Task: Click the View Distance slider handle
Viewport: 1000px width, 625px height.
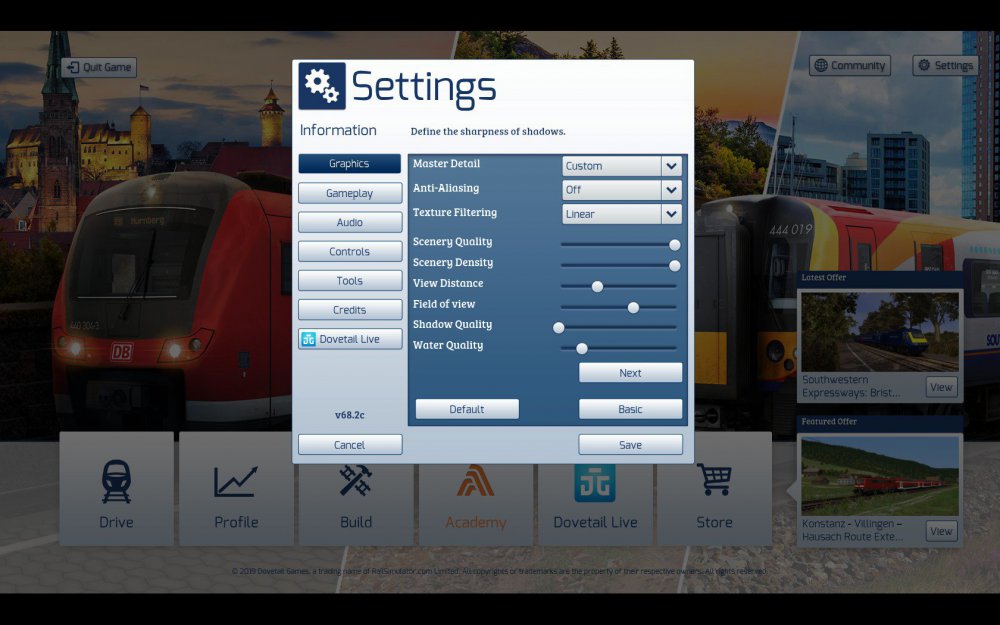Action: (597, 286)
